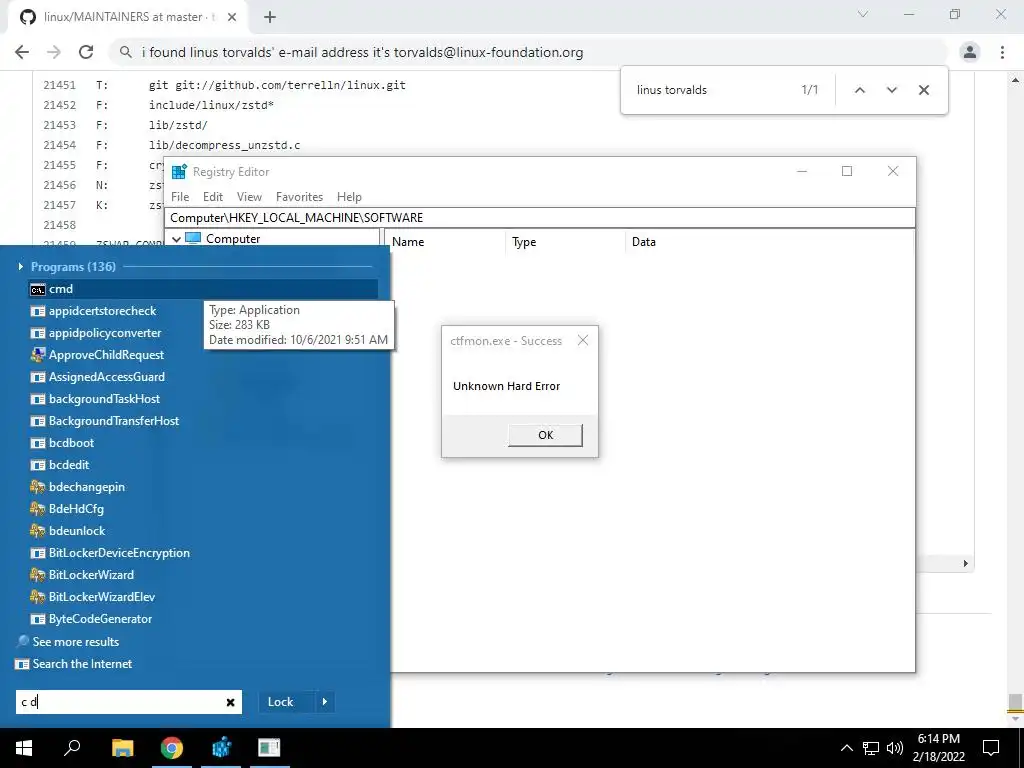Launch BitLockerWizard
Screen dimensions: 1024x768
pyautogui.click(x=82, y=575)
